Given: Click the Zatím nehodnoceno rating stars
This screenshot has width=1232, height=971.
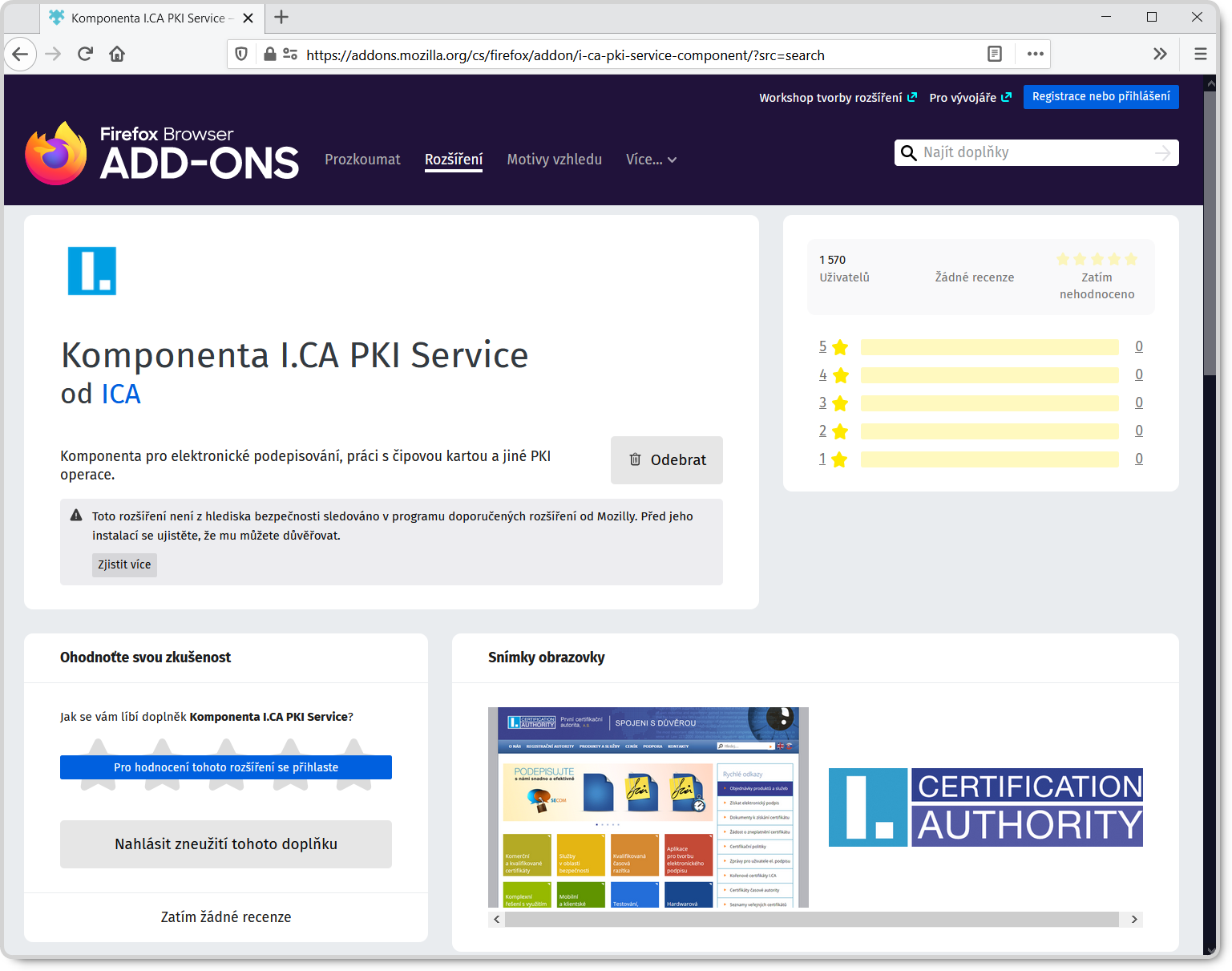Looking at the screenshot, I should [1097, 259].
